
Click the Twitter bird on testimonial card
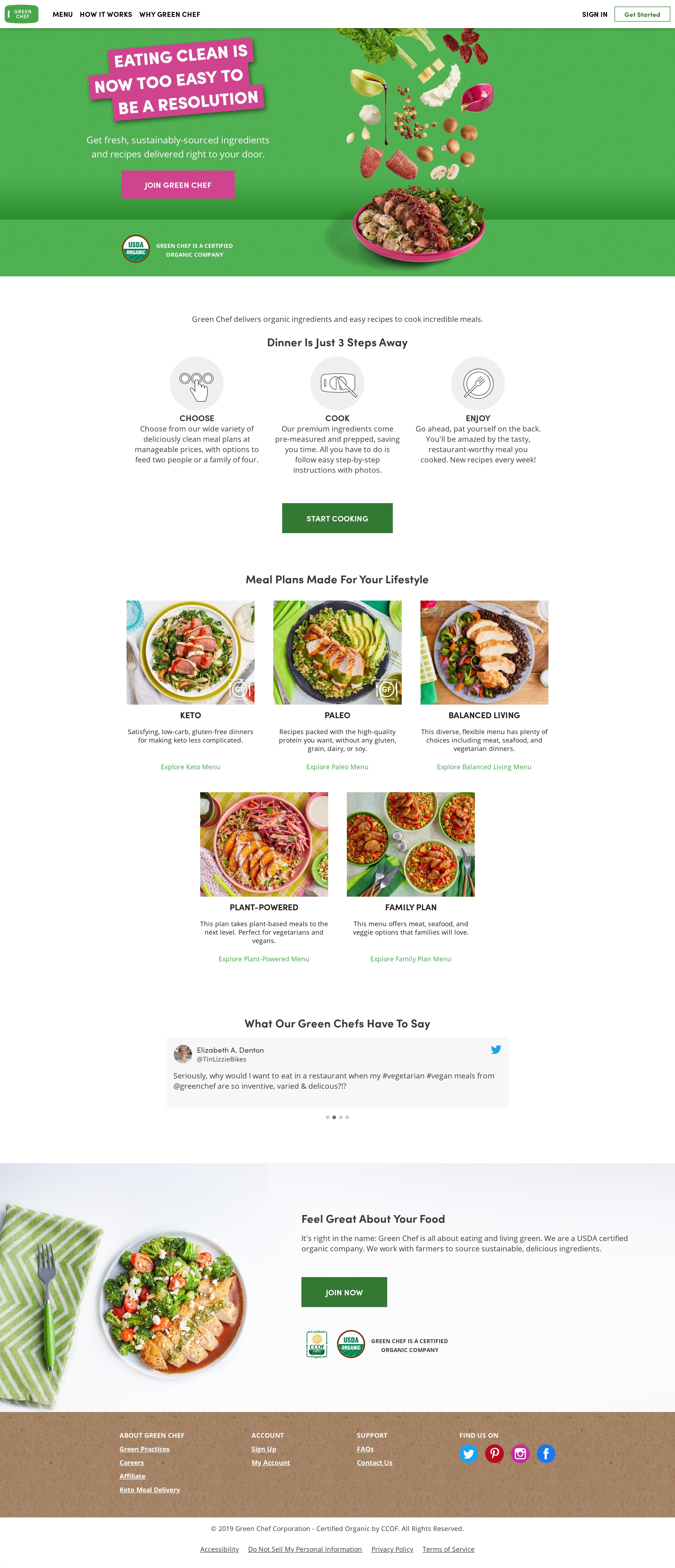click(496, 1049)
